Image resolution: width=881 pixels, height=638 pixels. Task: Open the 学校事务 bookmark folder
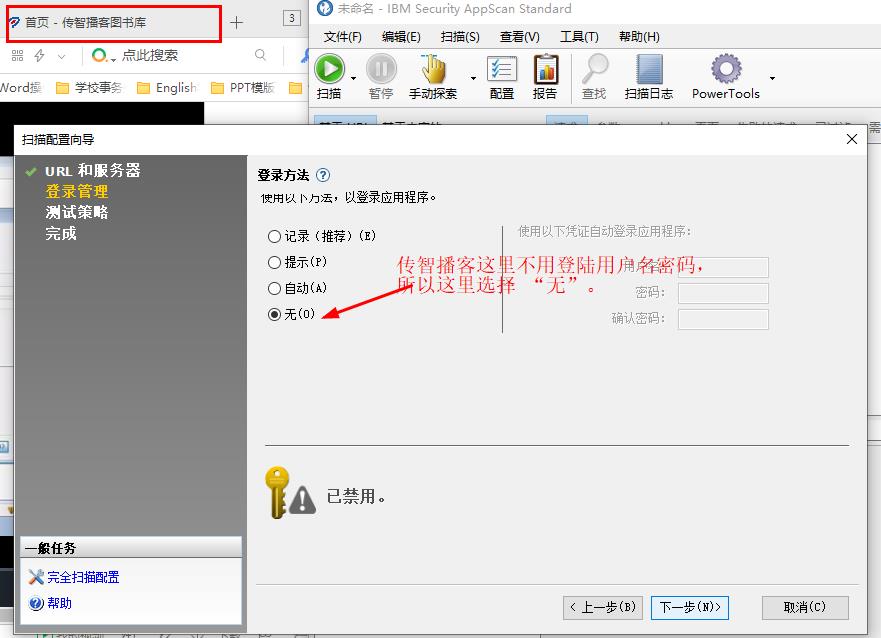click(x=89, y=88)
